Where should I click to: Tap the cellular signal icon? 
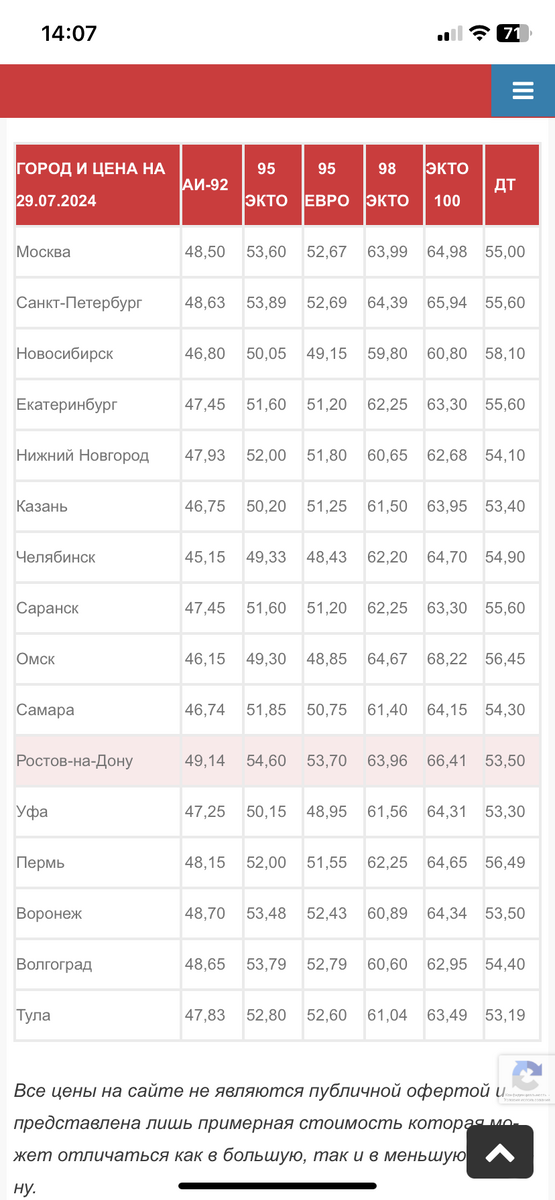(449, 34)
